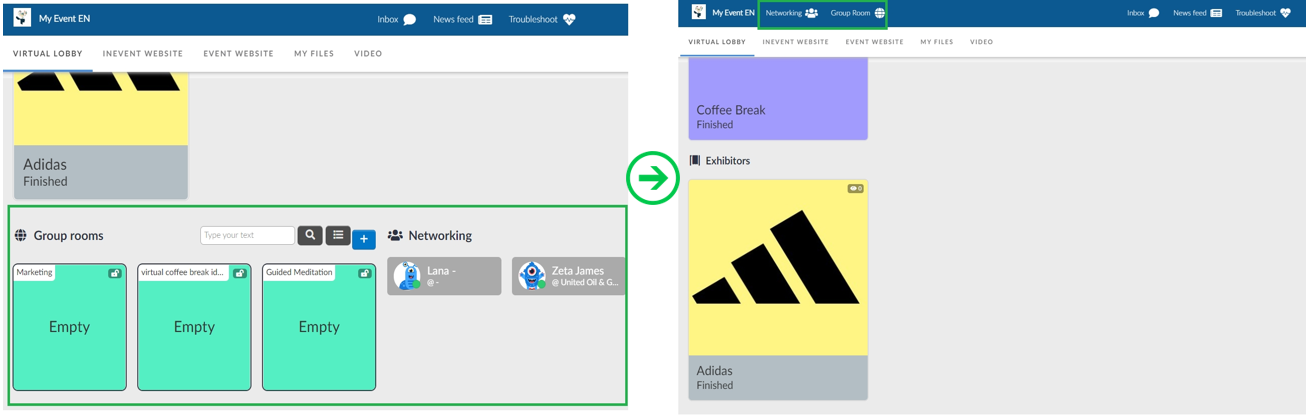Enter the Marketing group room card
Viewport: 1307px width, 418px height.
point(70,327)
